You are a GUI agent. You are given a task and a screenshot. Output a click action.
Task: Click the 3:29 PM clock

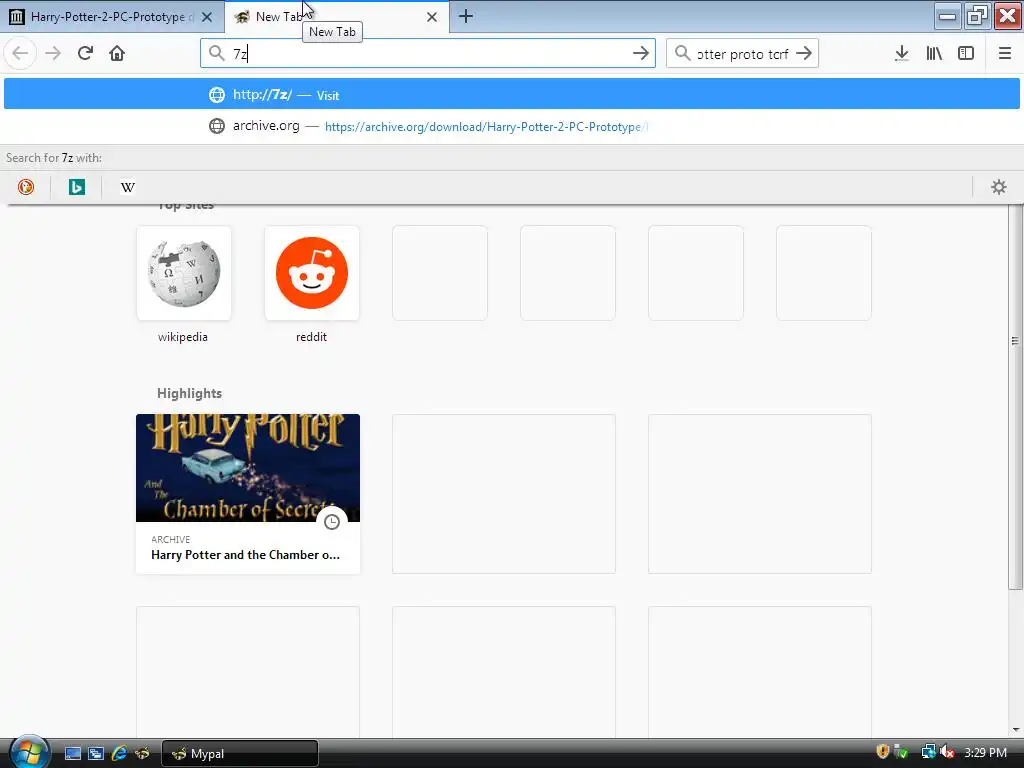tap(985, 752)
